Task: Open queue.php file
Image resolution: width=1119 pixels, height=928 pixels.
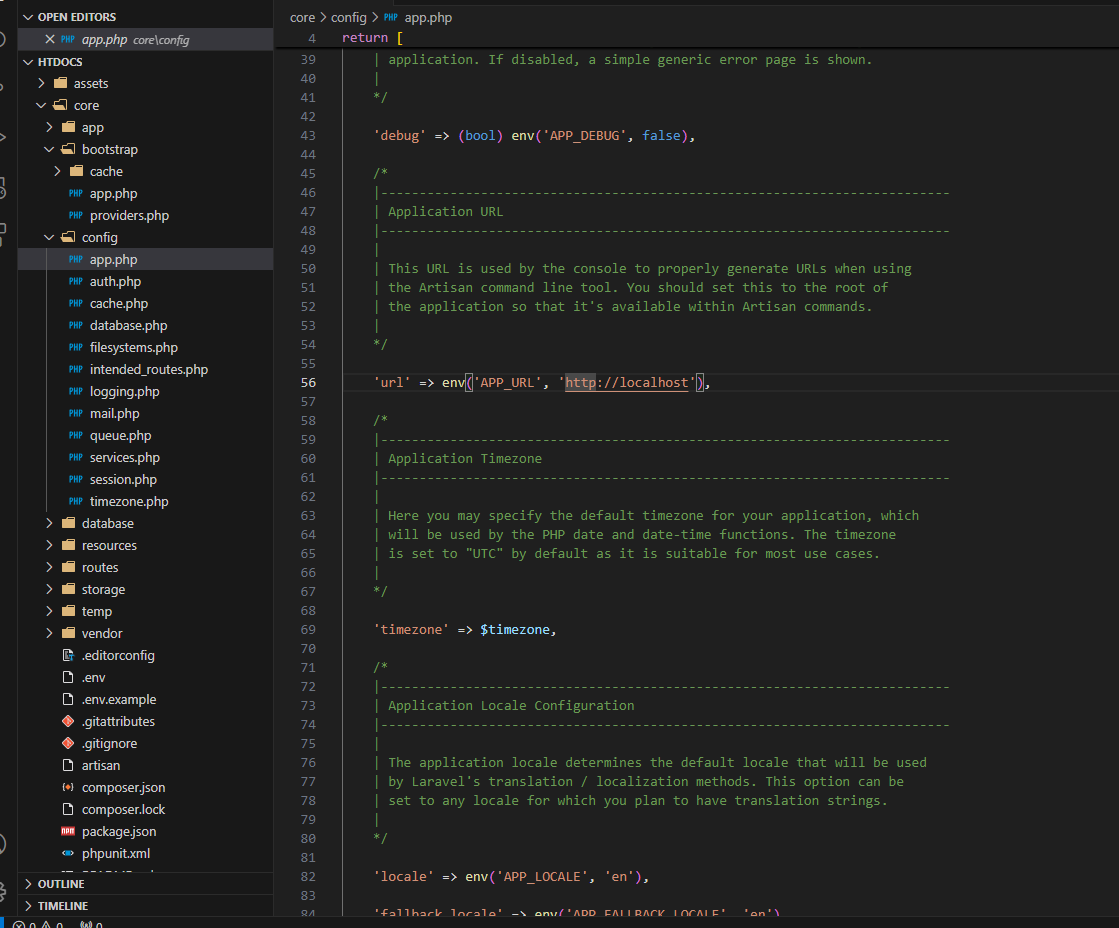Action: [121, 435]
